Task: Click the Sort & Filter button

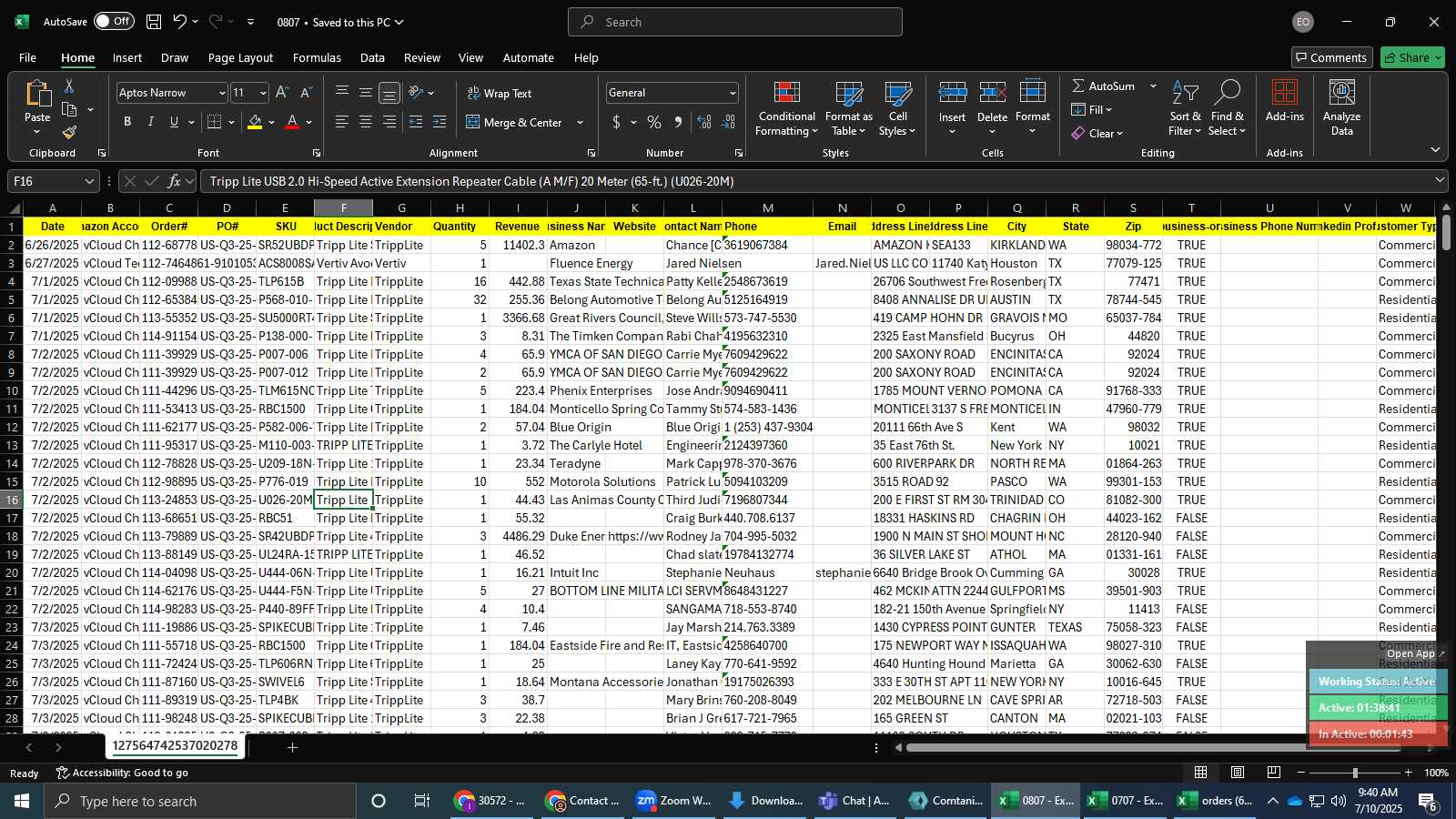Action: [1185, 108]
